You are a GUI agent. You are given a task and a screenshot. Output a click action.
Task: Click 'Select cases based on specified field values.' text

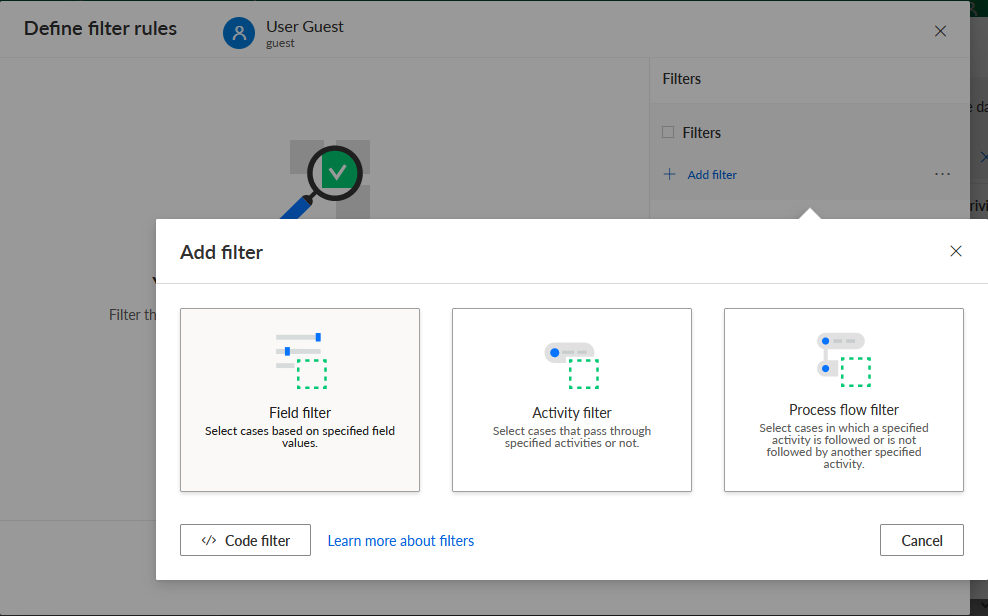coord(300,436)
